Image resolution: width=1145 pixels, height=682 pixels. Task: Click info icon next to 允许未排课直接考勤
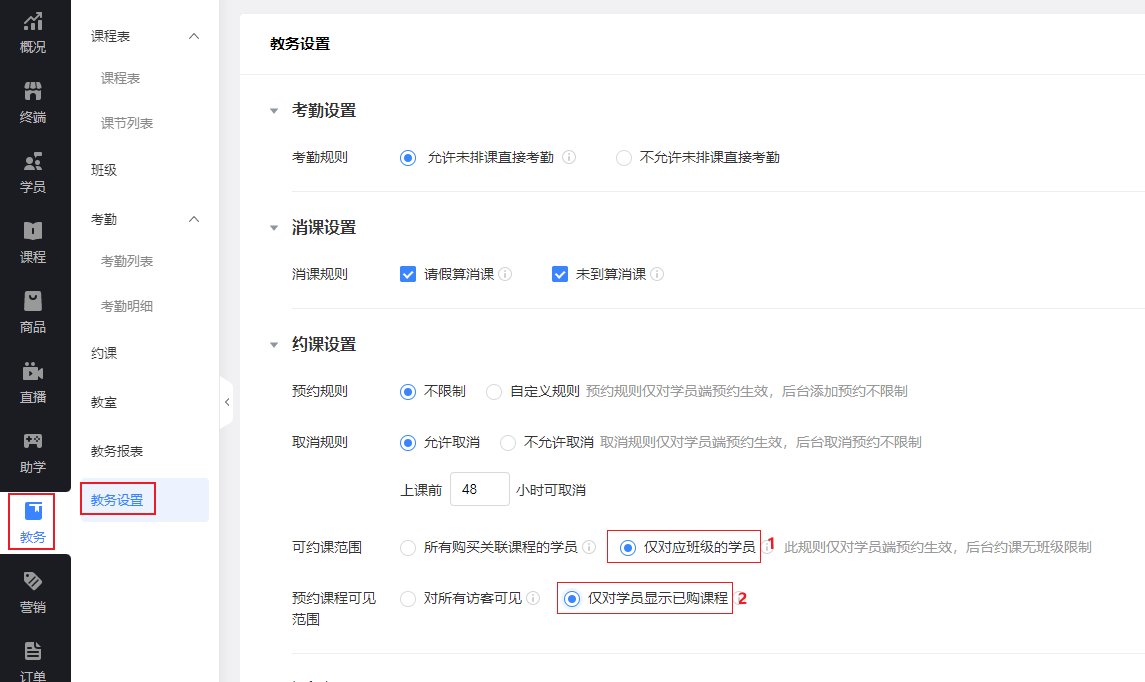(569, 157)
